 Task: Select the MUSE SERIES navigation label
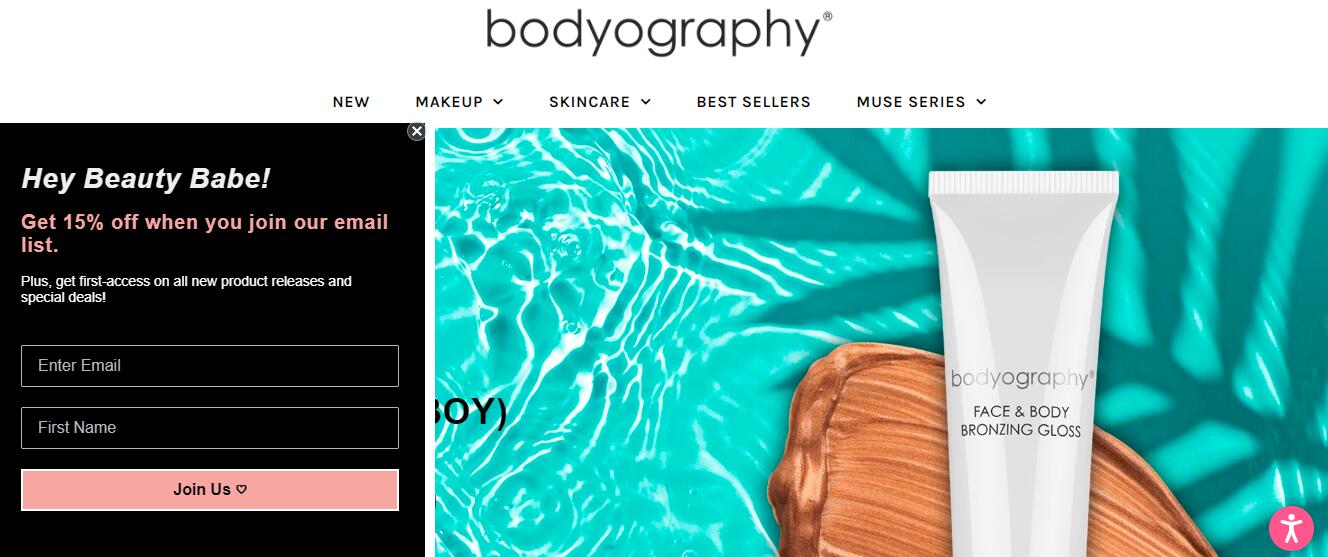[911, 102]
